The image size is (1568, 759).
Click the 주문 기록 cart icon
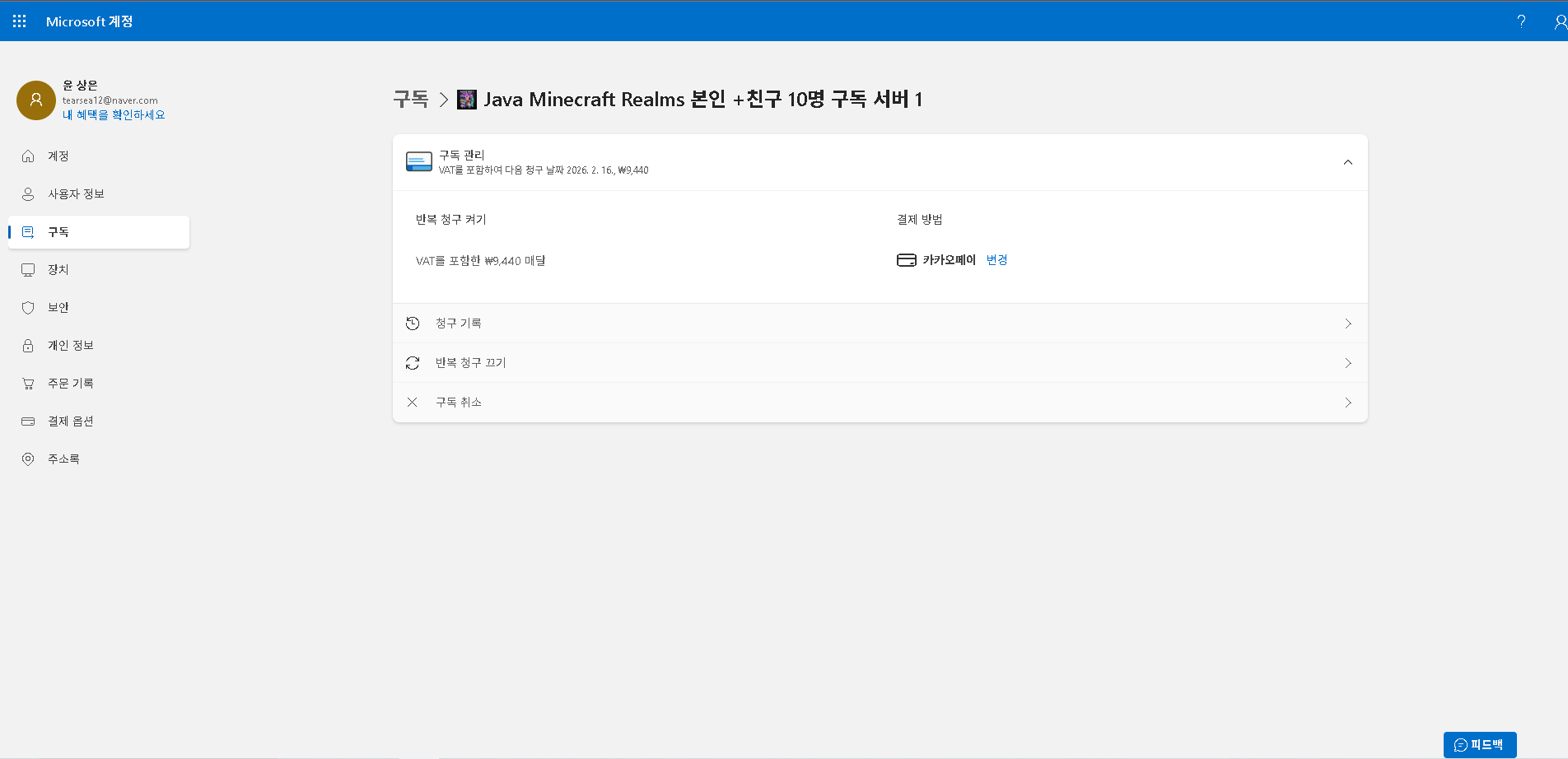tap(28, 384)
